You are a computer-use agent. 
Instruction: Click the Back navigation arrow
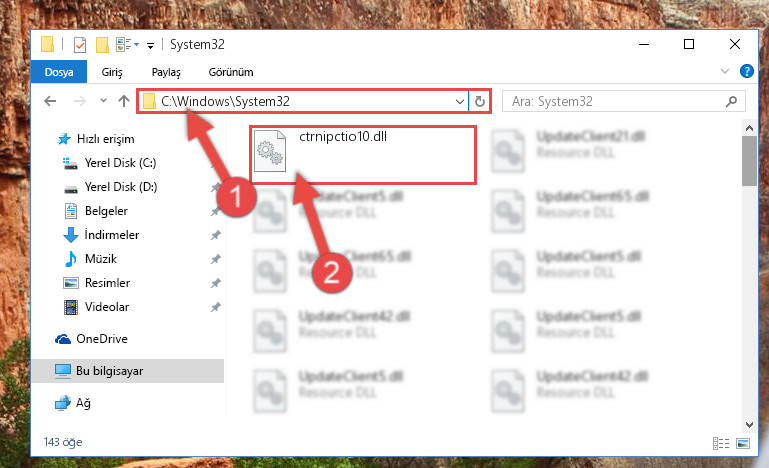pyautogui.click(x=50, y=101)
